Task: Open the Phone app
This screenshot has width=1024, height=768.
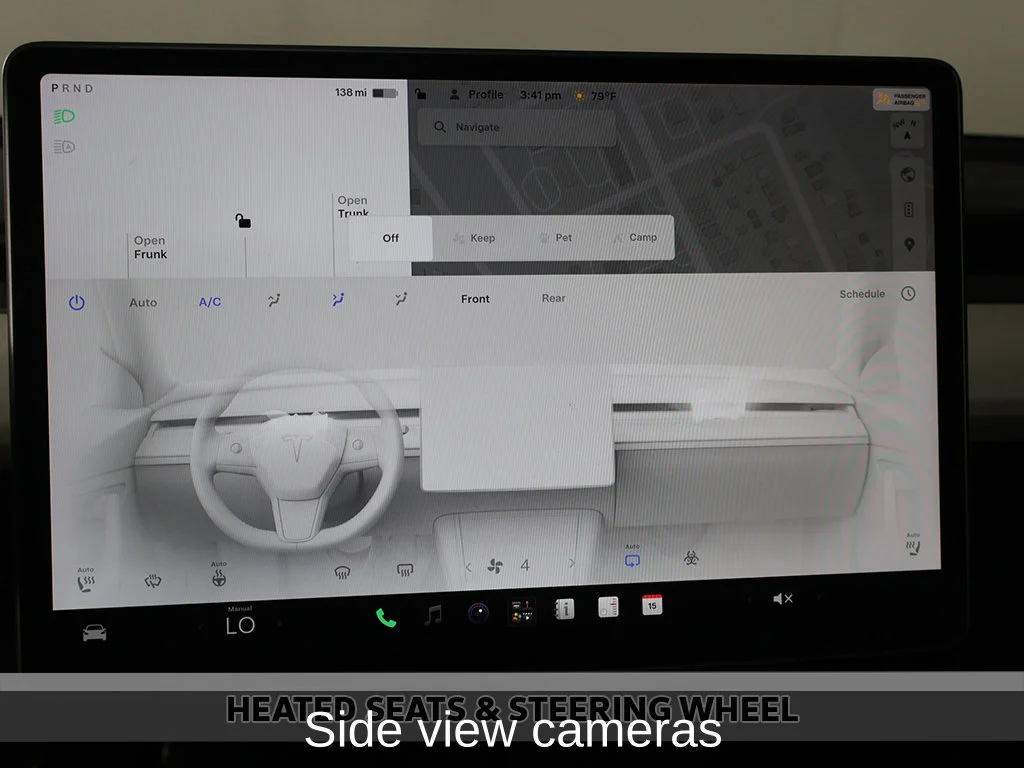Action: [386, 617]
